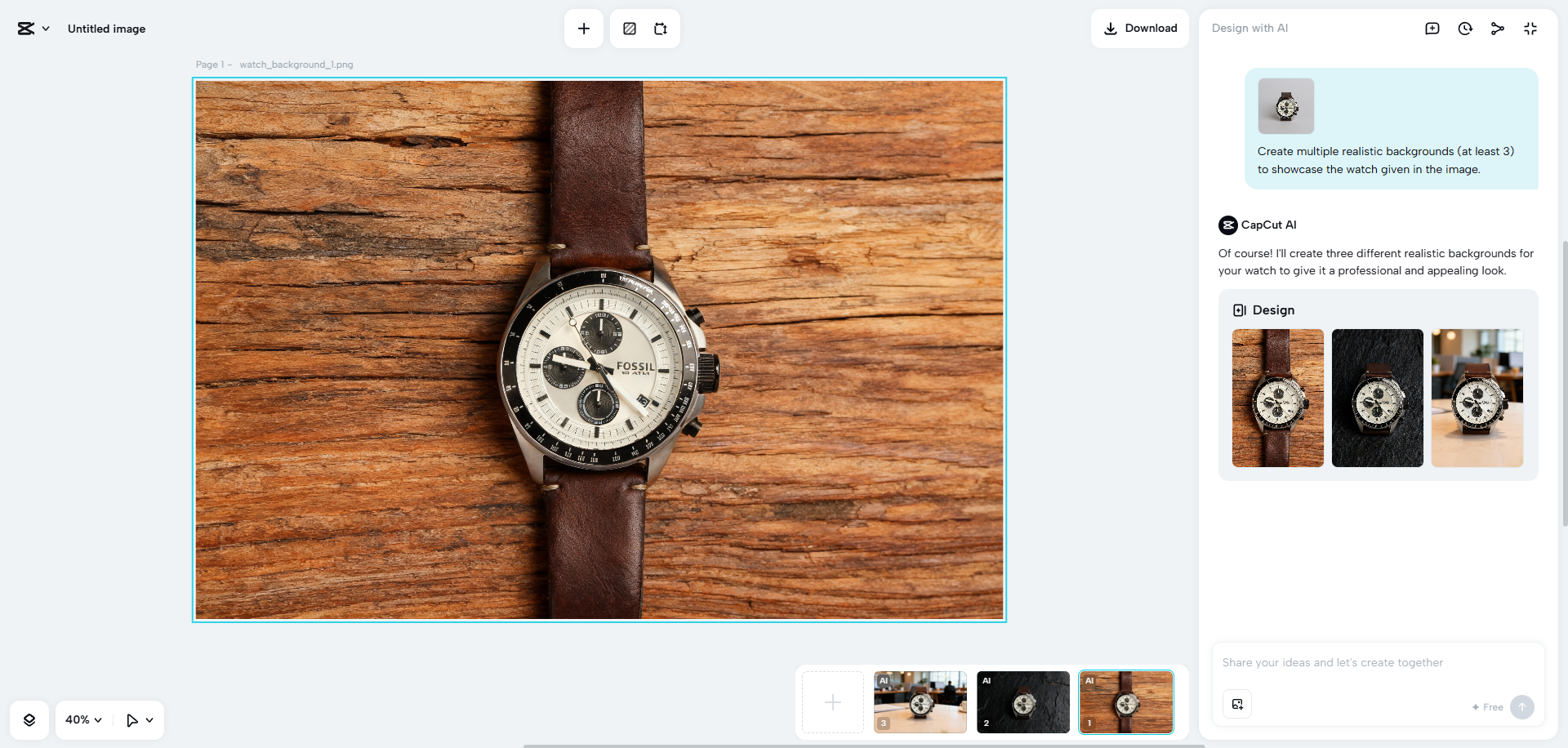Viewport: 1568px width, 748px height.
Task: Open the 40% zoom level dropdown
Action: [x=83, y=719]
